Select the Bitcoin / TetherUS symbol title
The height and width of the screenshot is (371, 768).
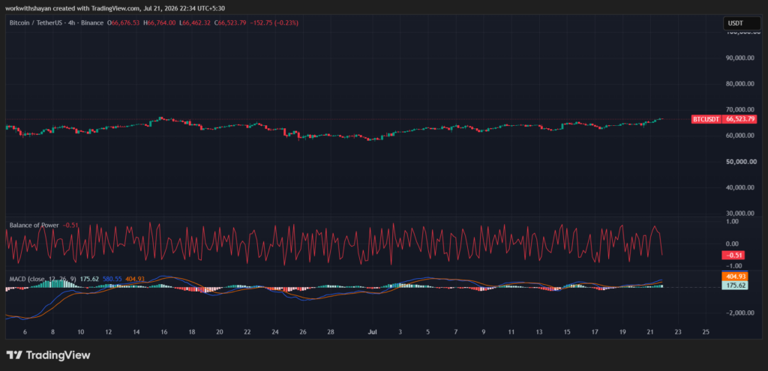tap(56, 23)
